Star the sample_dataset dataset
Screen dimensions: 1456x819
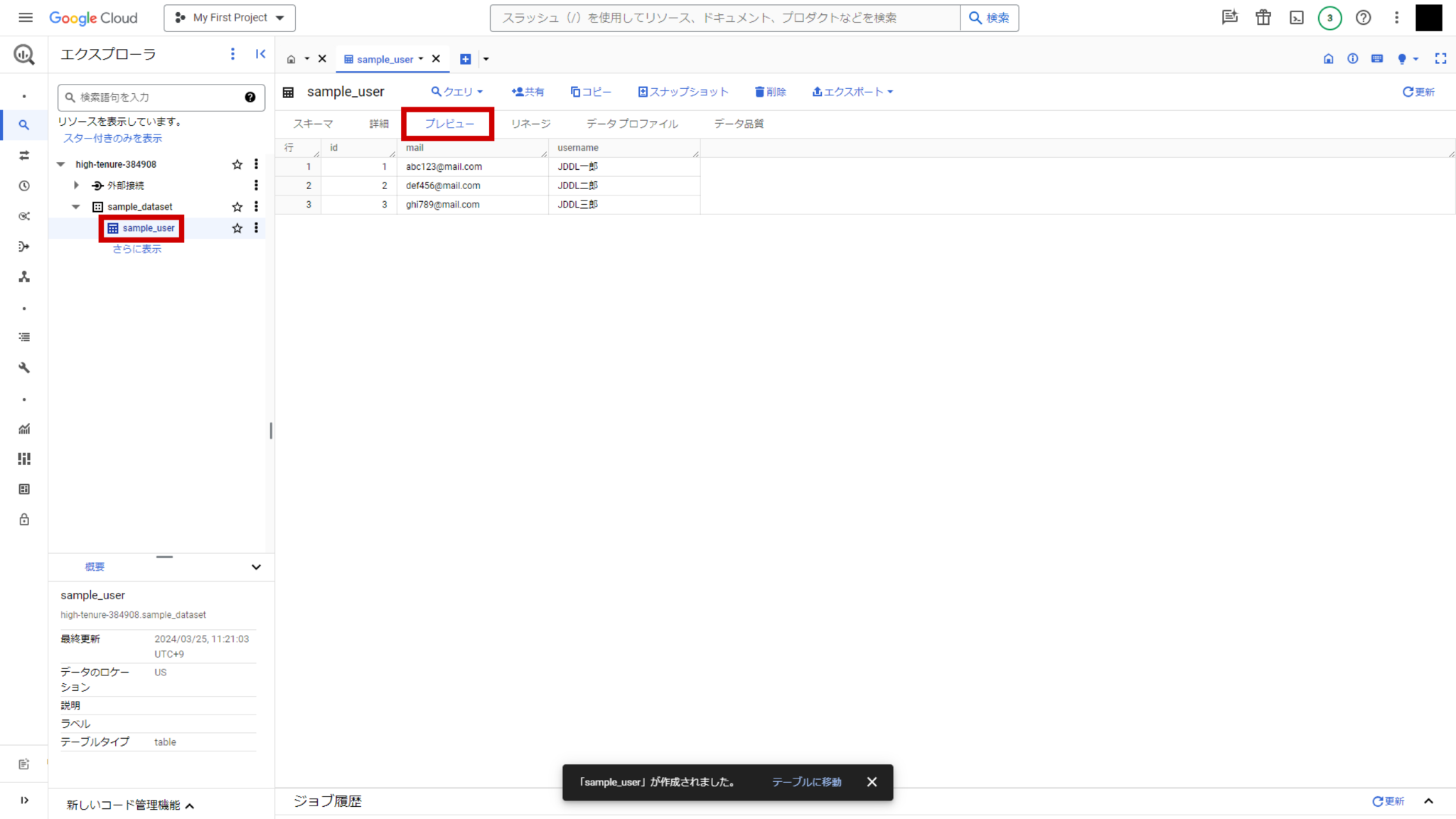(237, 207)
